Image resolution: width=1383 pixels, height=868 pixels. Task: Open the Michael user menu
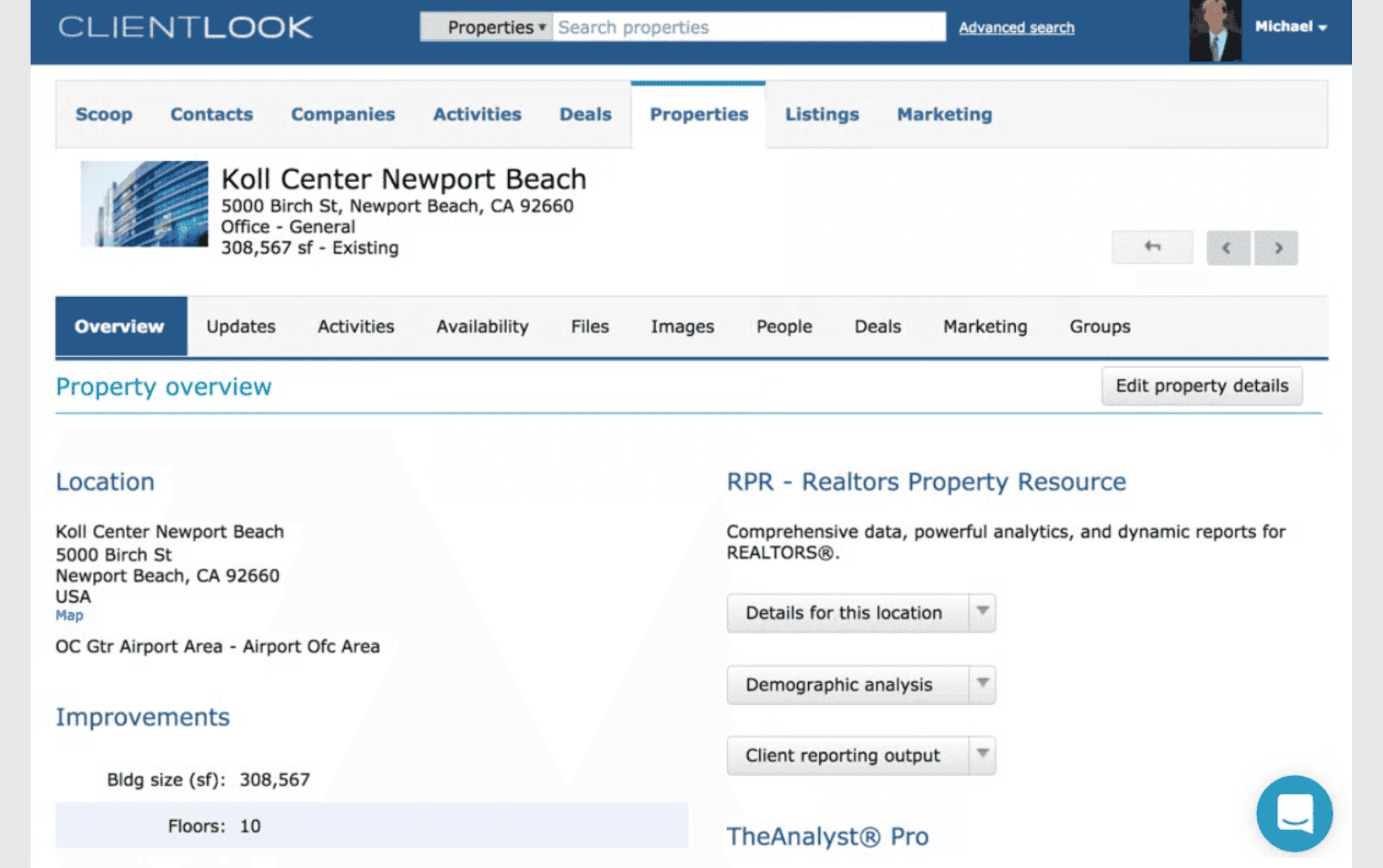tap(1291, 27)
